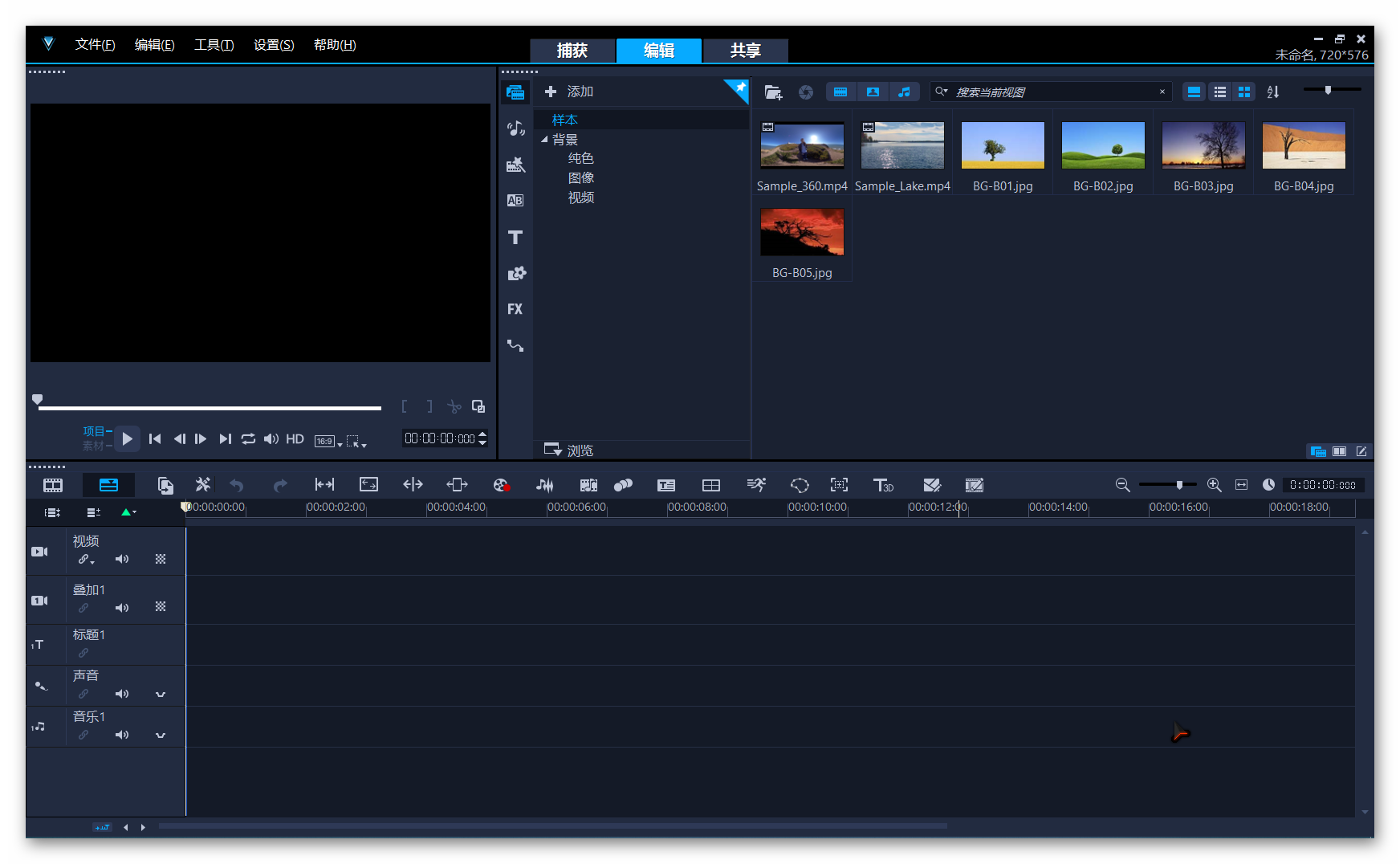The width and height of the screenshot is (1400, 864).
Task: Zoom out the timeline
Action: tap(1123, 485)
